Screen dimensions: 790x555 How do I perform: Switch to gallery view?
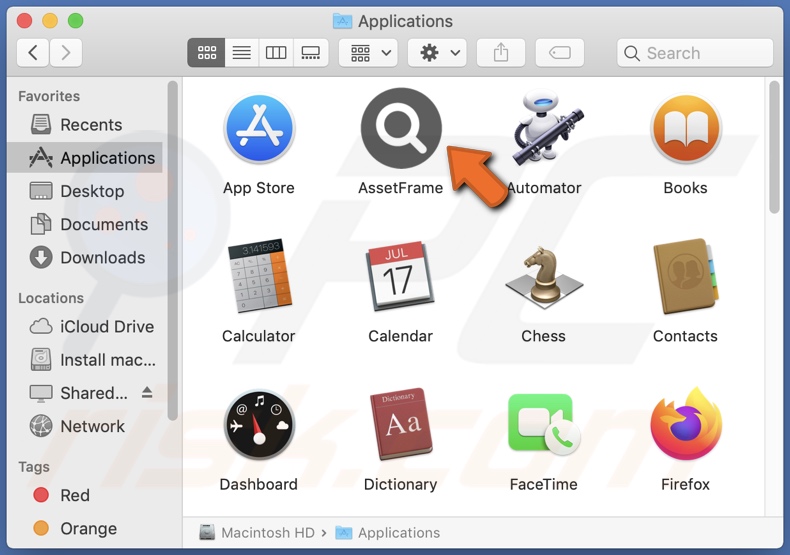click(311, 52)
